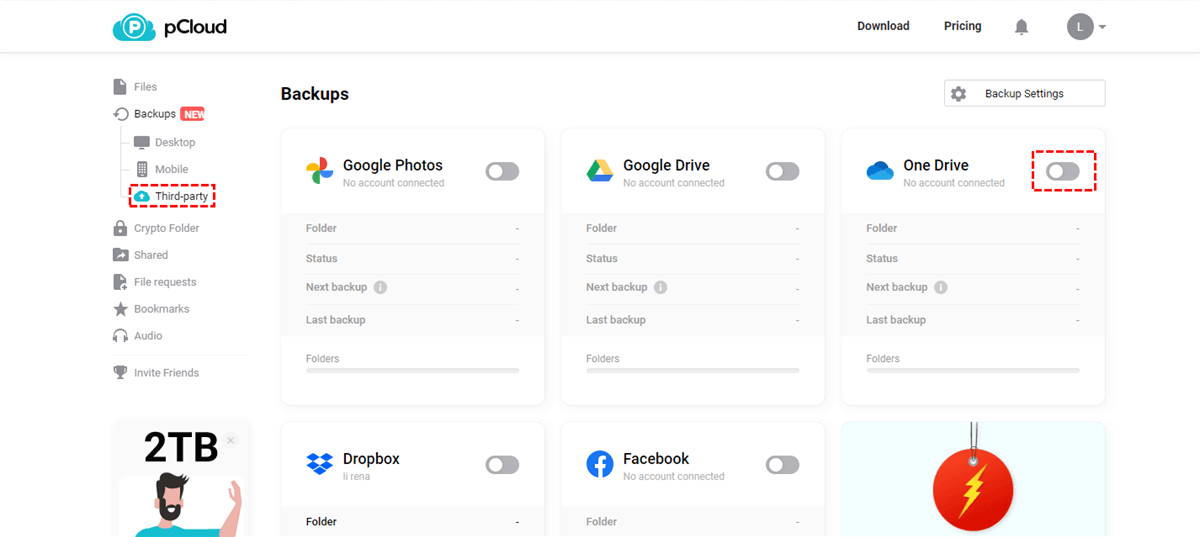Viewport: 1200px width, 537px height.
Task: Click the Invite Friends trophy icon
Action: 120,373
